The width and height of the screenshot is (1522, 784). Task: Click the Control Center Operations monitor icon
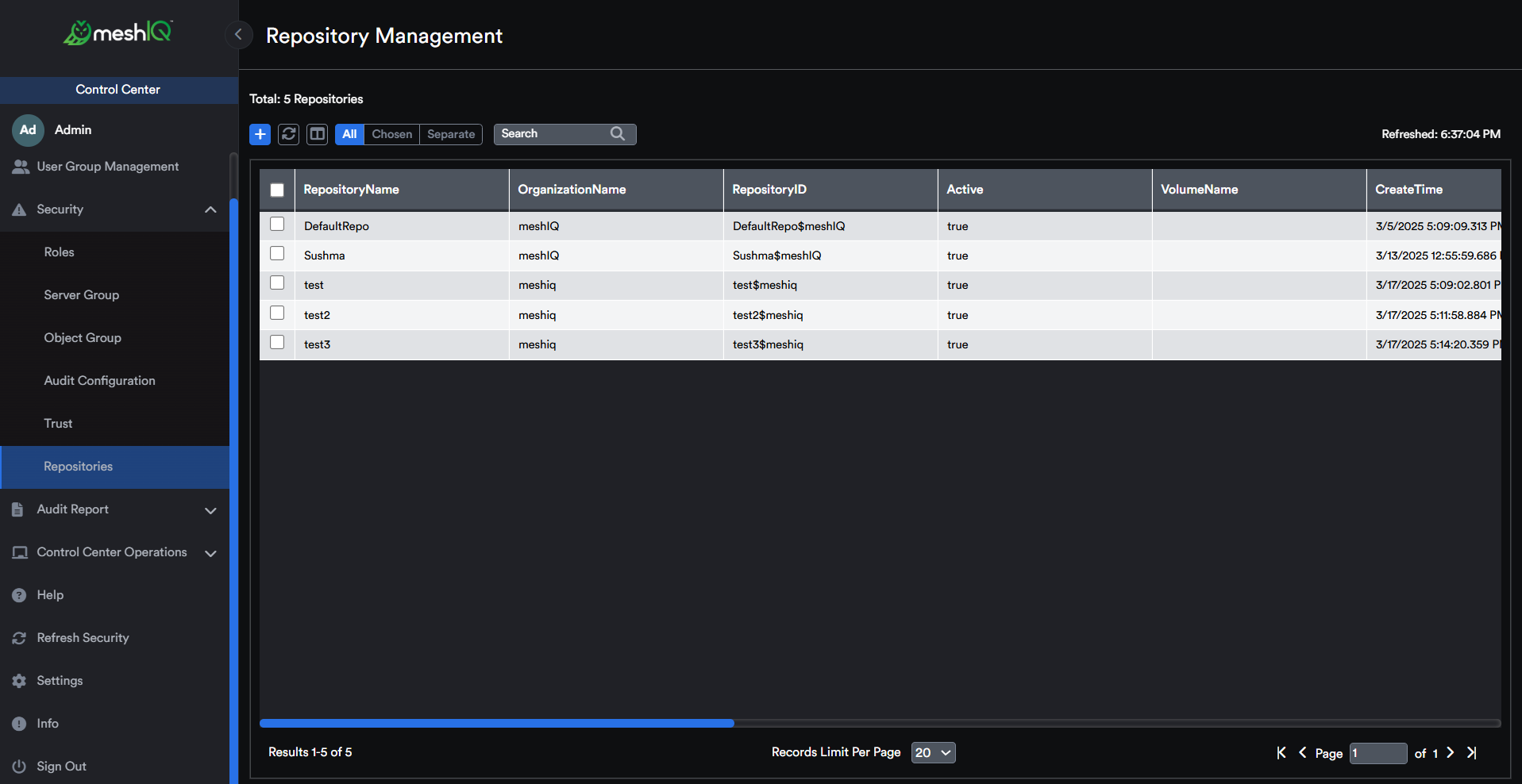(x=20, y=552)
